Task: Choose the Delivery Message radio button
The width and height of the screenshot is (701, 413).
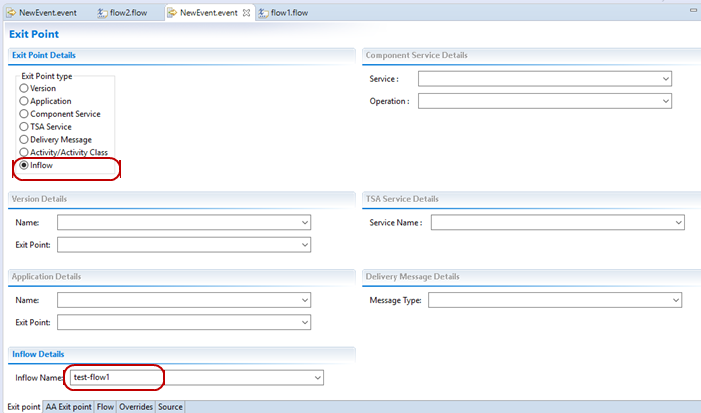Action: 24,140
